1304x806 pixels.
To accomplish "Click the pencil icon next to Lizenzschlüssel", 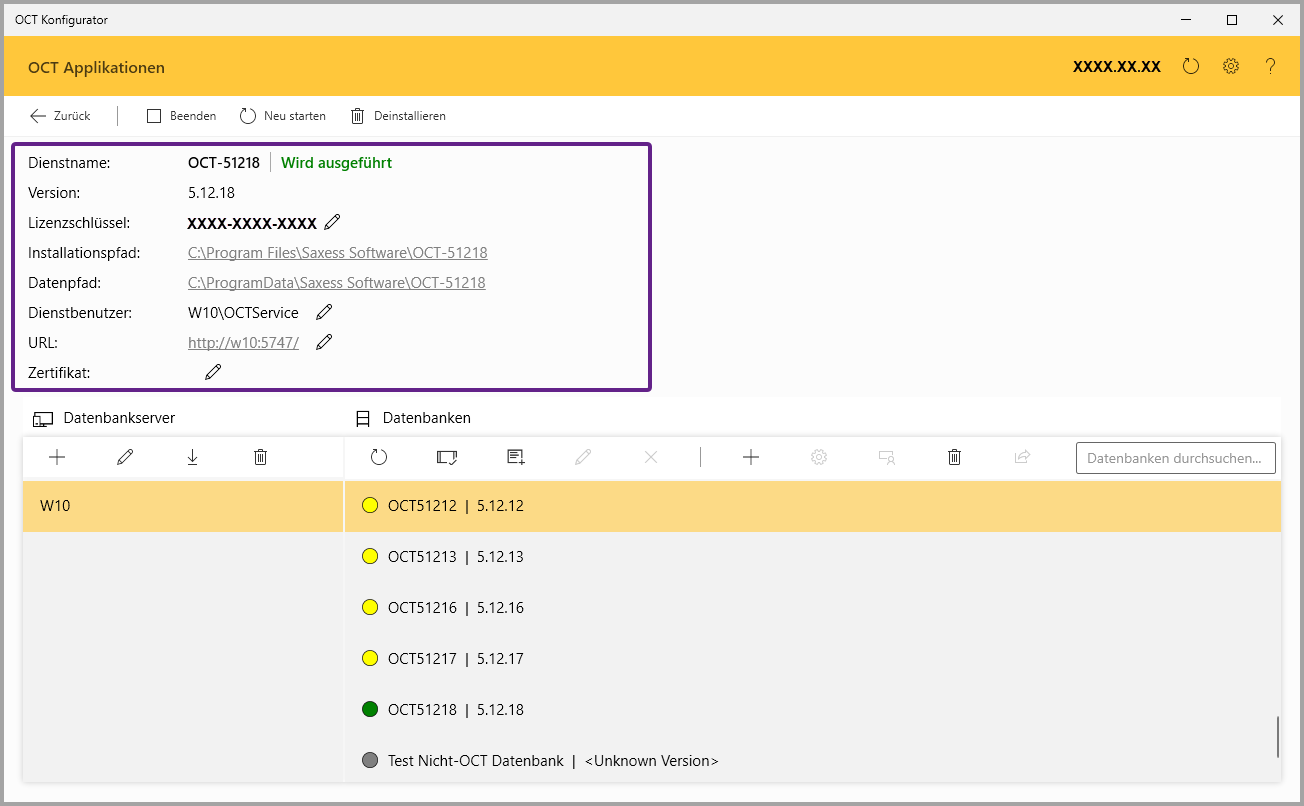I will [x=333, y=222].
